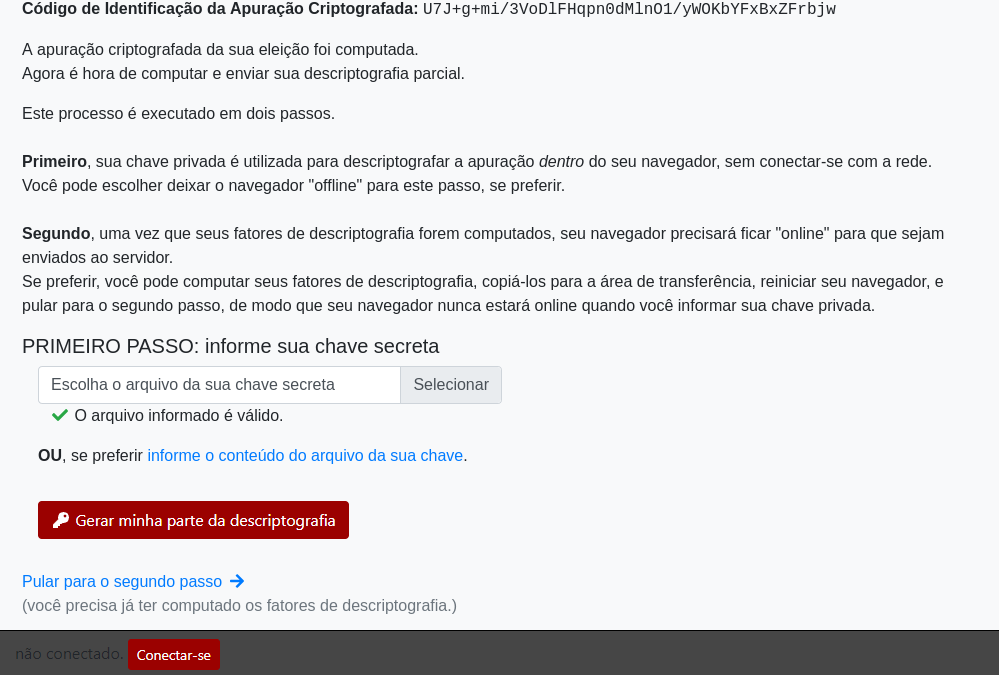Click the italic word 'dentro'

tap(561, 161)
